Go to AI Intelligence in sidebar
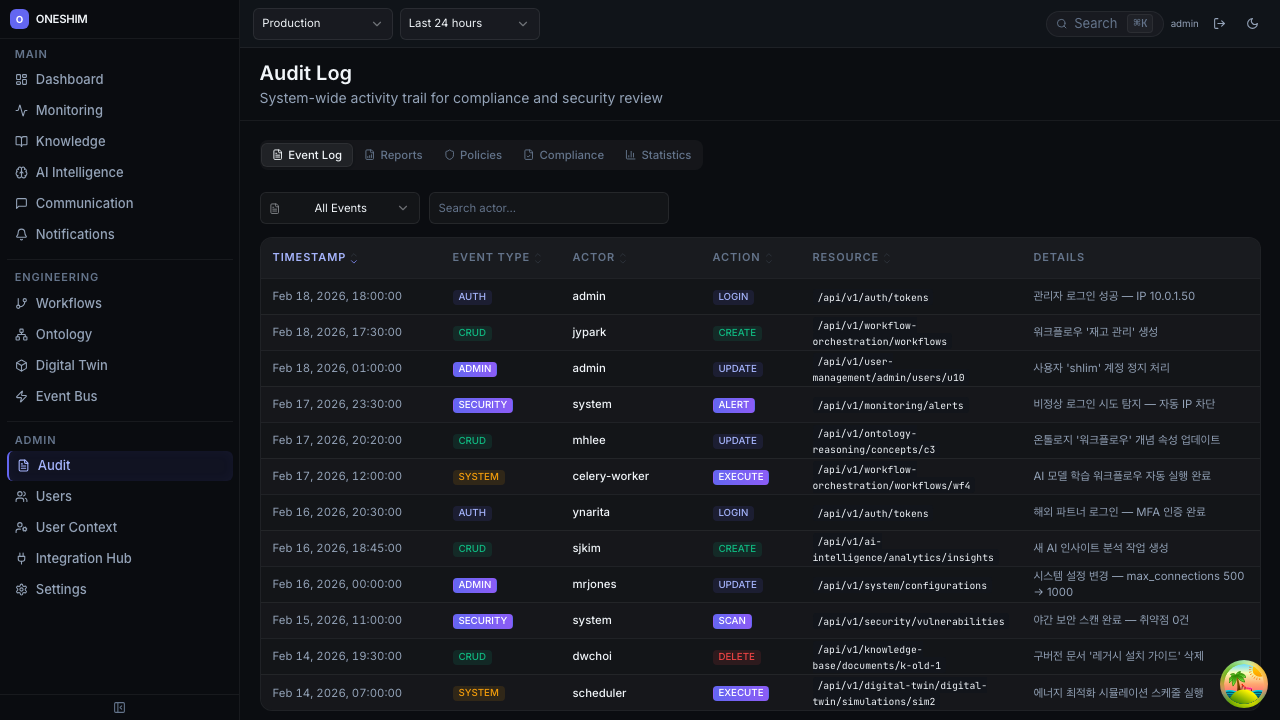This screenshot has height=720, width=1280. pos(79,172)
